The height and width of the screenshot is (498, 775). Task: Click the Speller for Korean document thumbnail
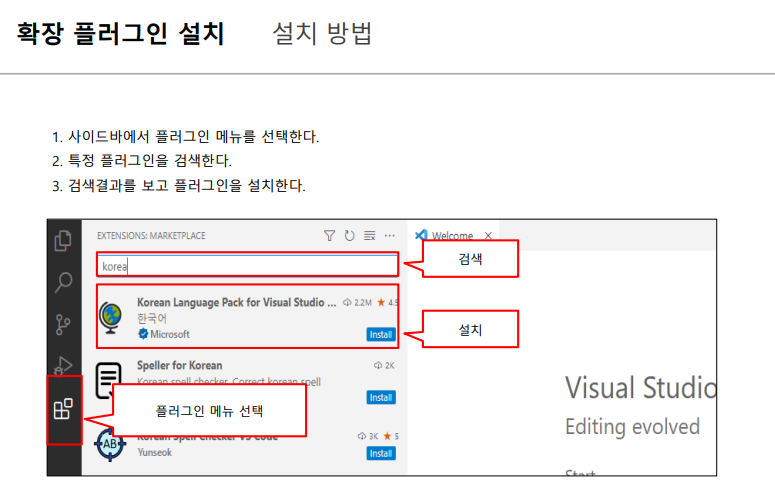pyautogui.click(x=108, y=380)
